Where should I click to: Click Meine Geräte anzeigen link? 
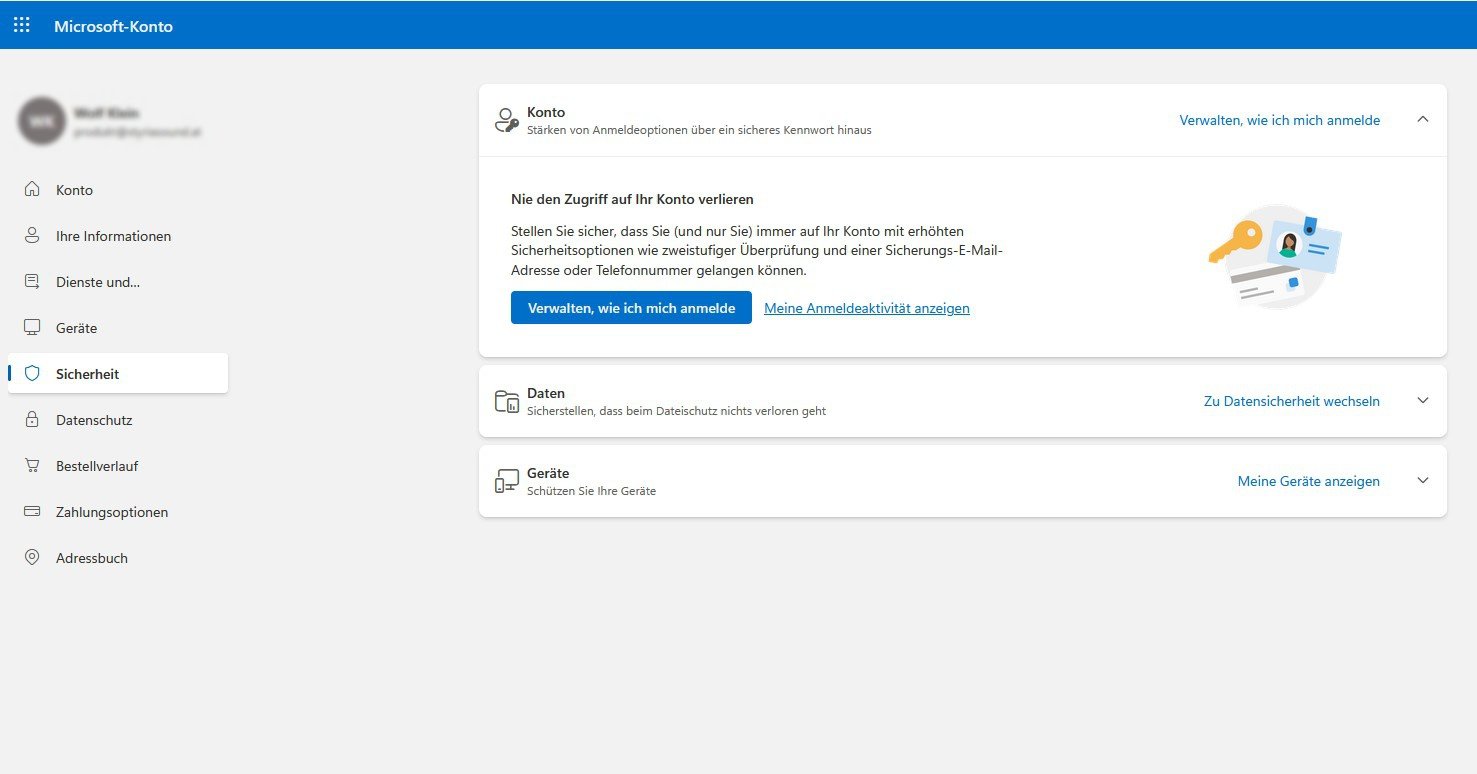1309,481
